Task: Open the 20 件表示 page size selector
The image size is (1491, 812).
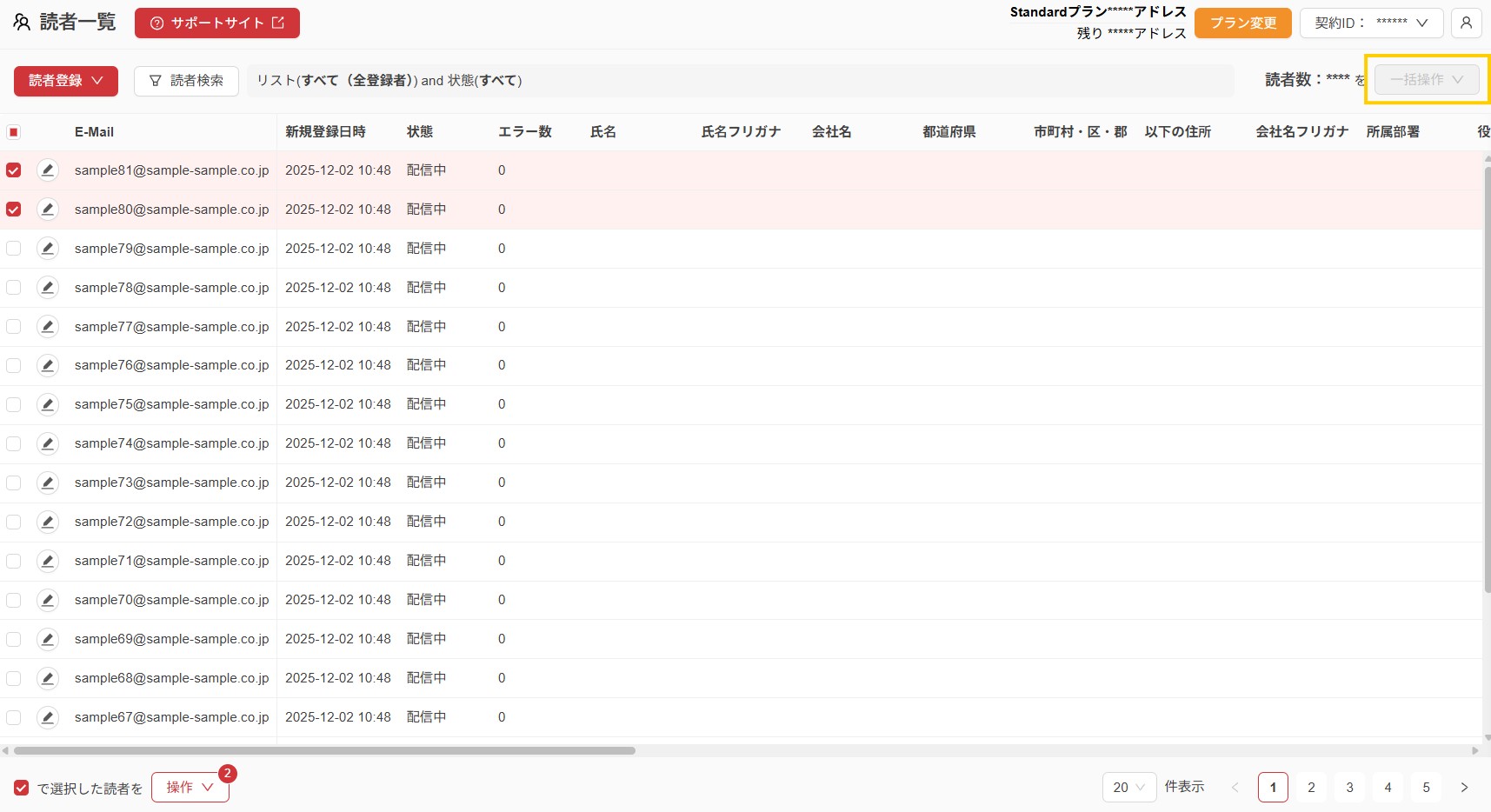Action: pyautogui.click(x=1128, y=788)
